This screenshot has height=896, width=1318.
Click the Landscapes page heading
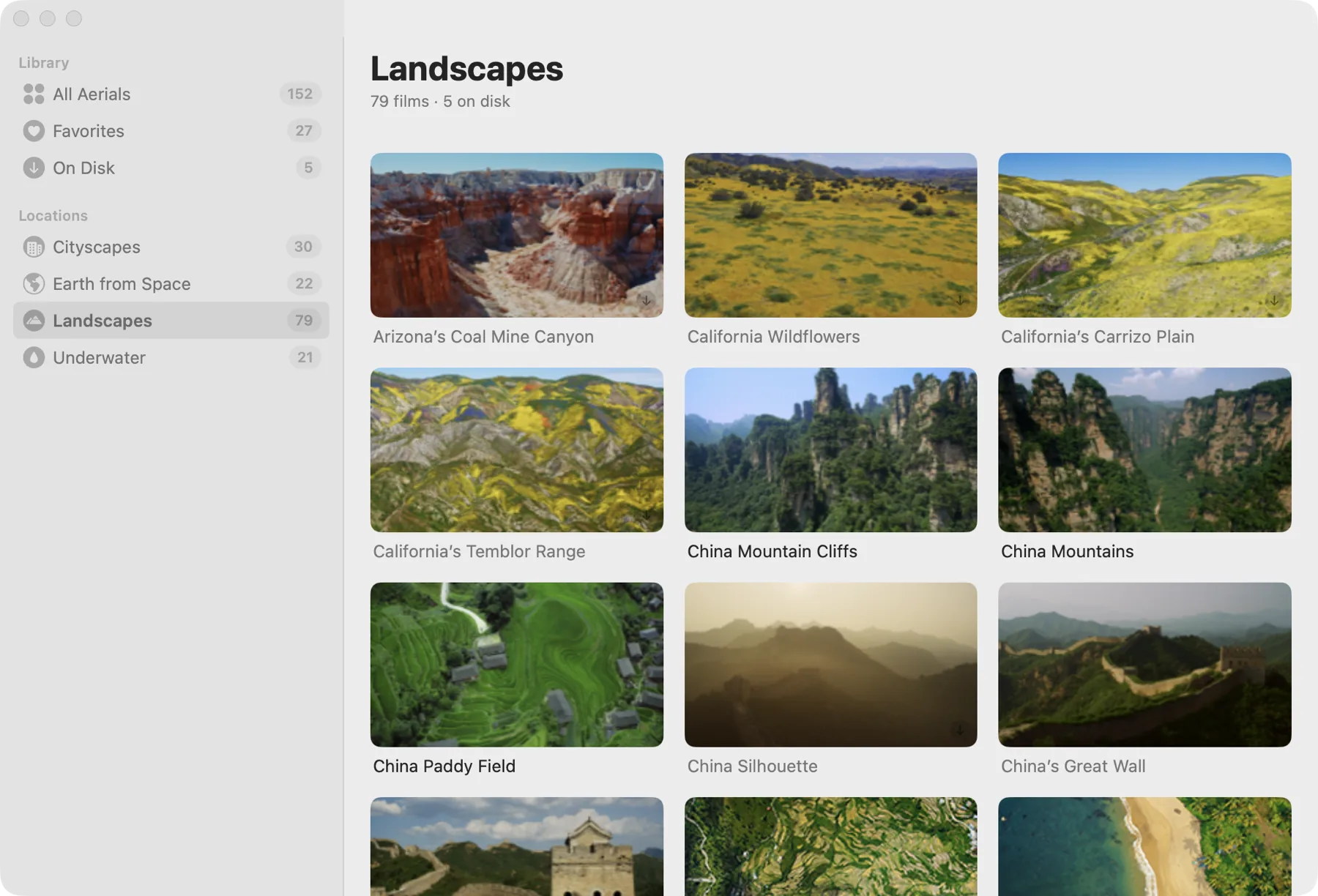click(x=467, y=69)
